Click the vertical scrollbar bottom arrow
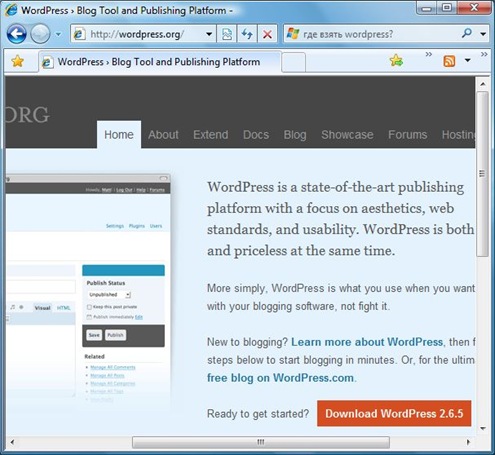This screenshot has height=455, width=495. (483, 428)
